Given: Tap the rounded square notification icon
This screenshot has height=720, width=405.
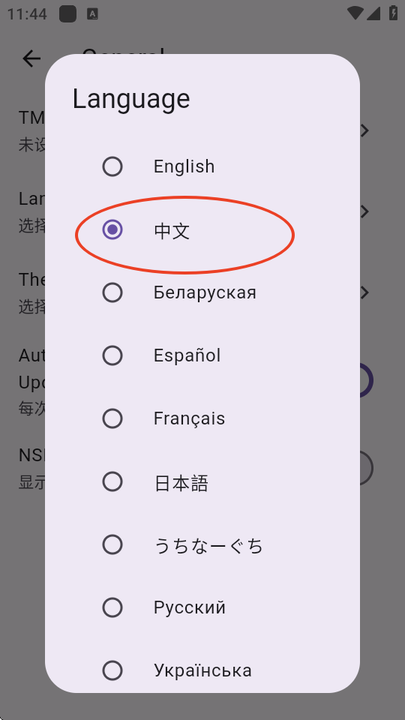Looking at the screenshot, I should pyautogui.click(x=68, y=14).
